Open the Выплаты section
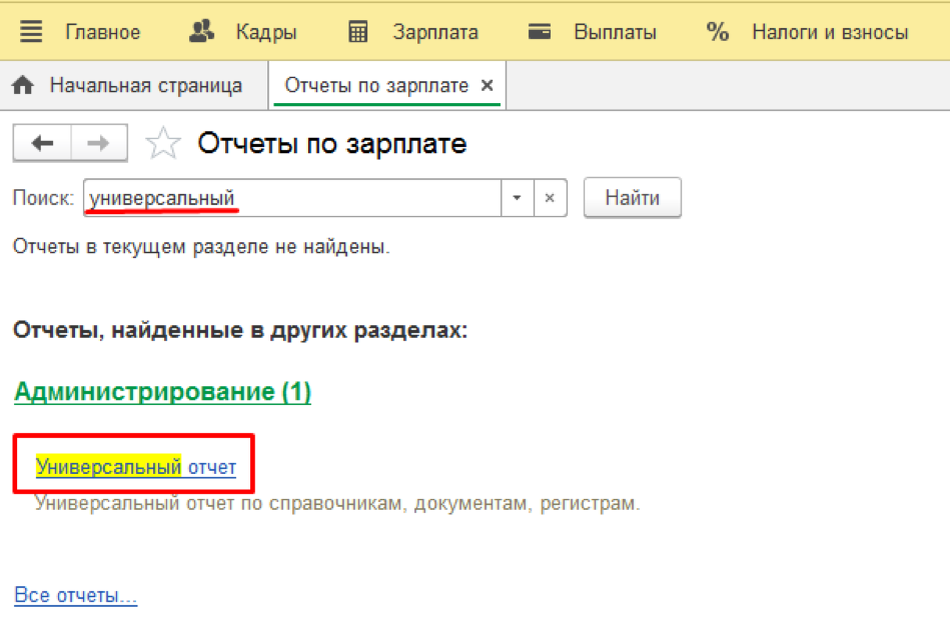Image resolution: width=950 pixels, height=637 pixels. [615, 32]
